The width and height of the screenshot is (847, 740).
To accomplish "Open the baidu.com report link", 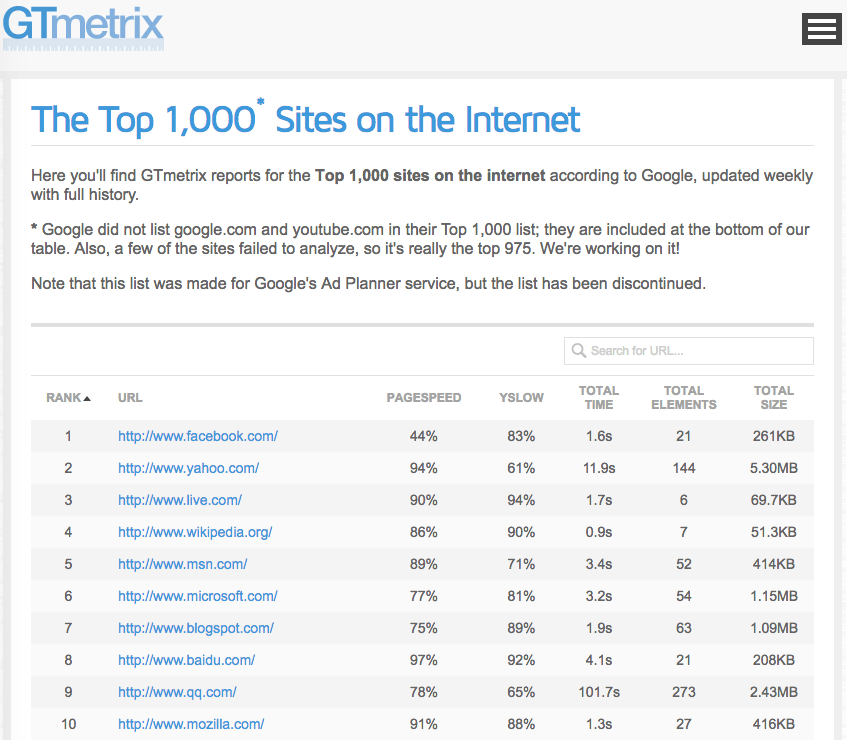I will (186, 660).
